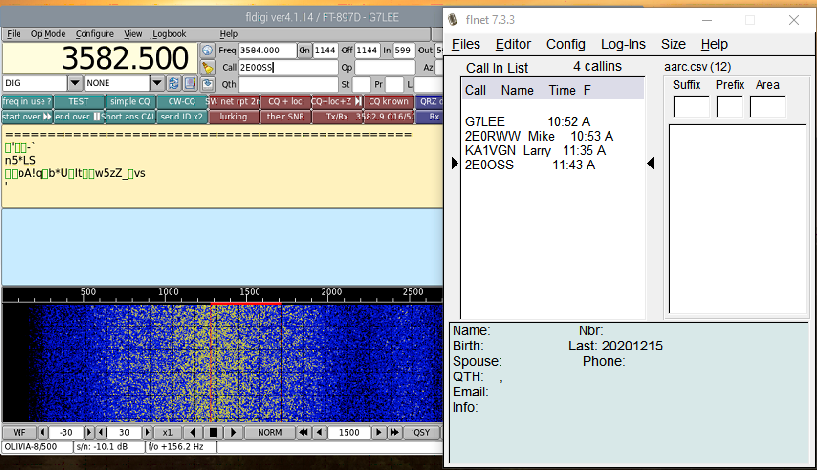The height and width of the screenshot is (470, 817).
Task: Open the Log-Ins menu in flnet
Action: click(x=623, y=44)
